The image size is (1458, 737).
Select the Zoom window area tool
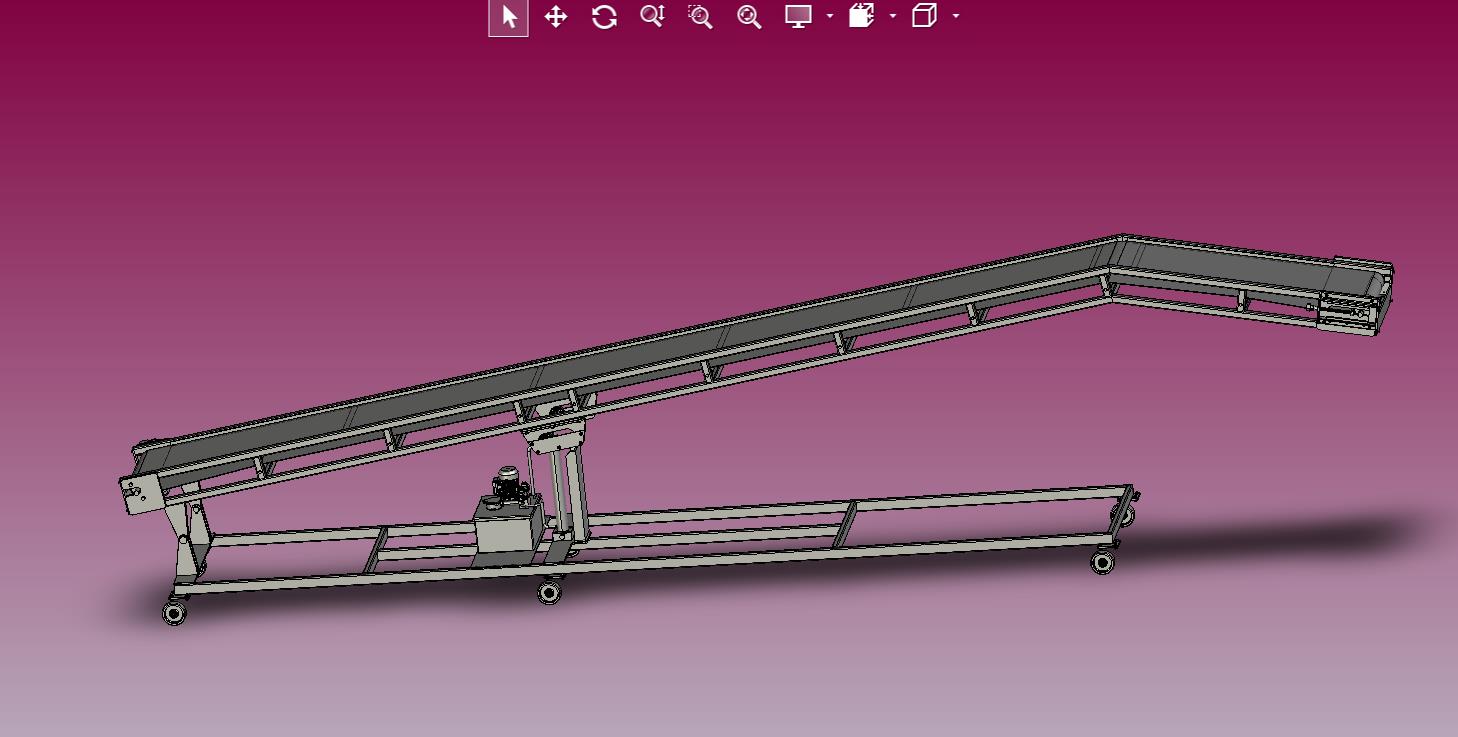[x=700, y=17]
